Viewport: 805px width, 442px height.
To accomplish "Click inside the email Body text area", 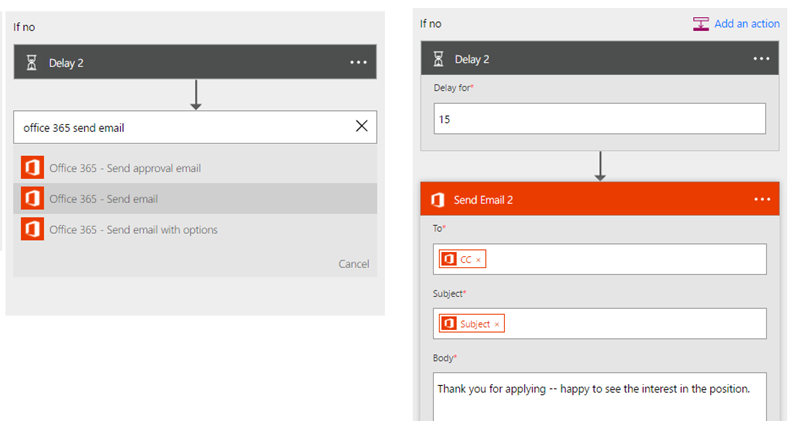I will coord(599,395).
